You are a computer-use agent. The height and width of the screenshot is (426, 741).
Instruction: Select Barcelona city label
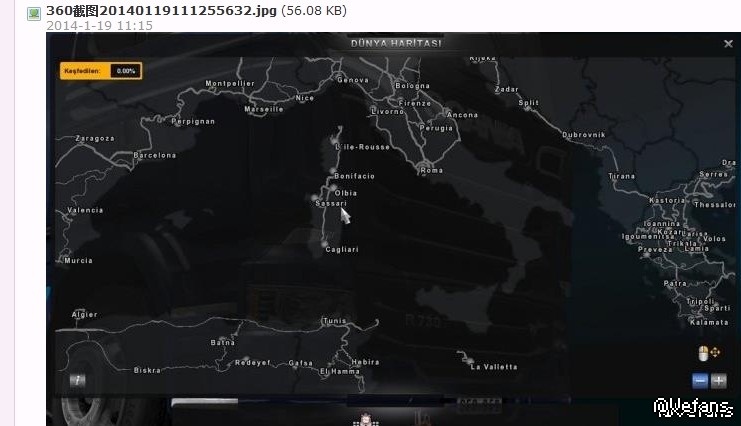155,155
